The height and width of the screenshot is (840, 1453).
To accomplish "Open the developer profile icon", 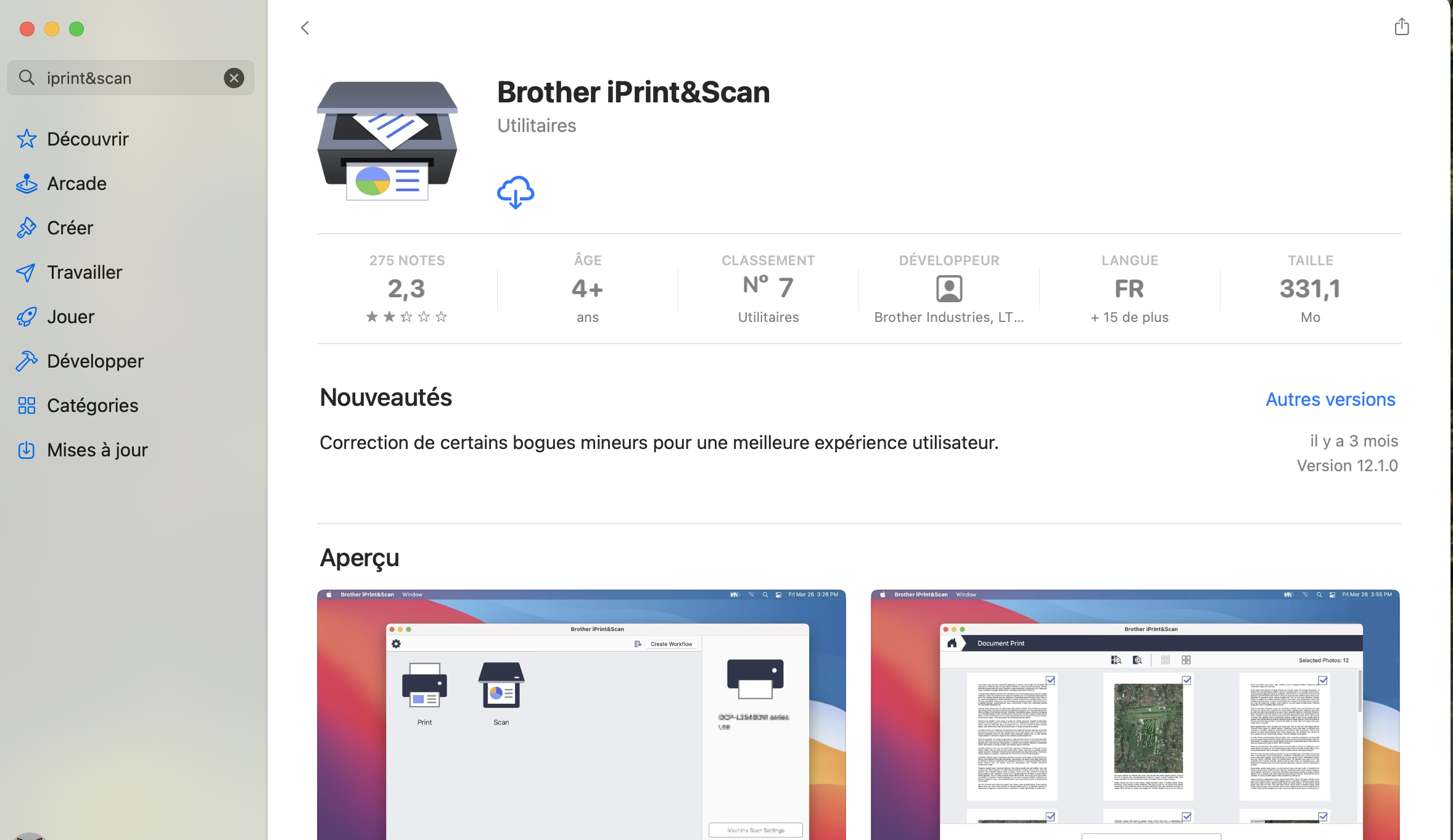I will [x=949, y=289].
